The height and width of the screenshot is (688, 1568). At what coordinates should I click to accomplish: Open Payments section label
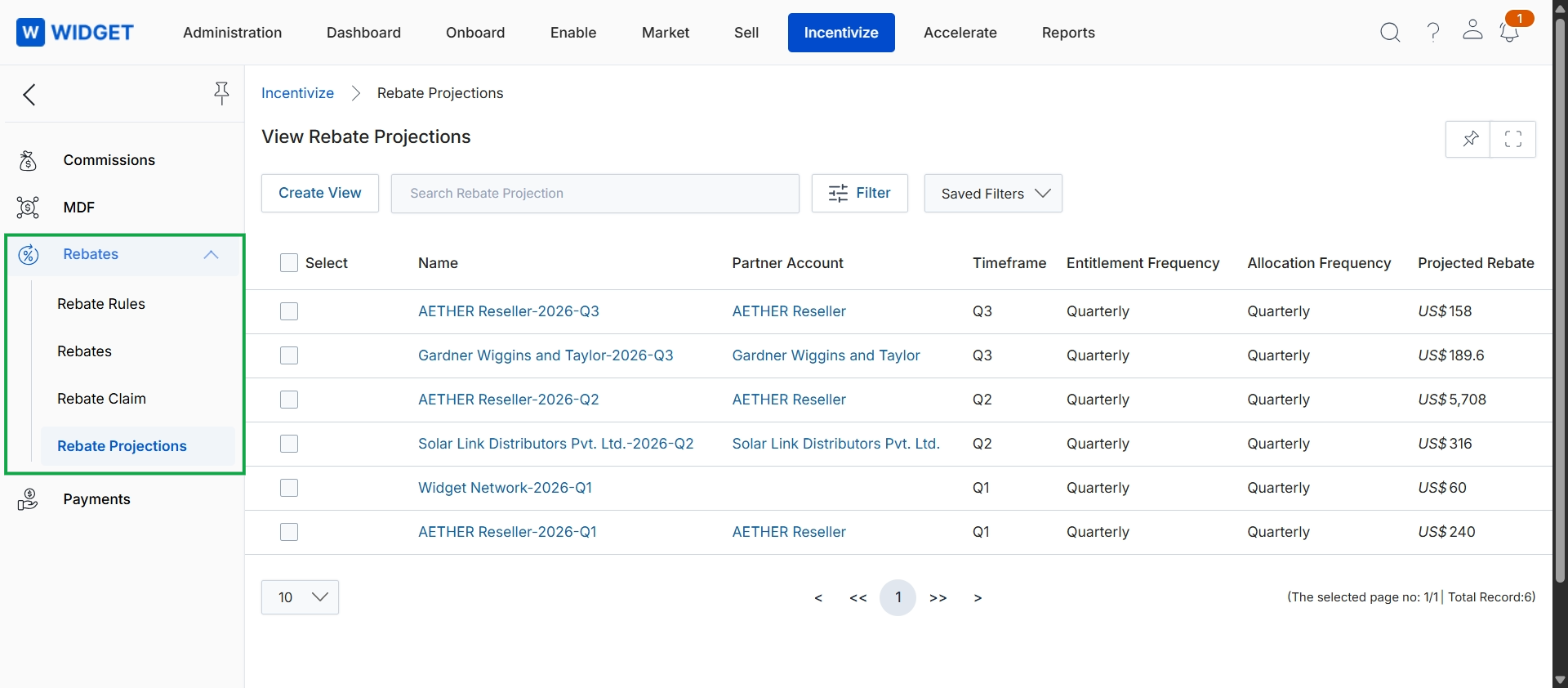[97, 499]
